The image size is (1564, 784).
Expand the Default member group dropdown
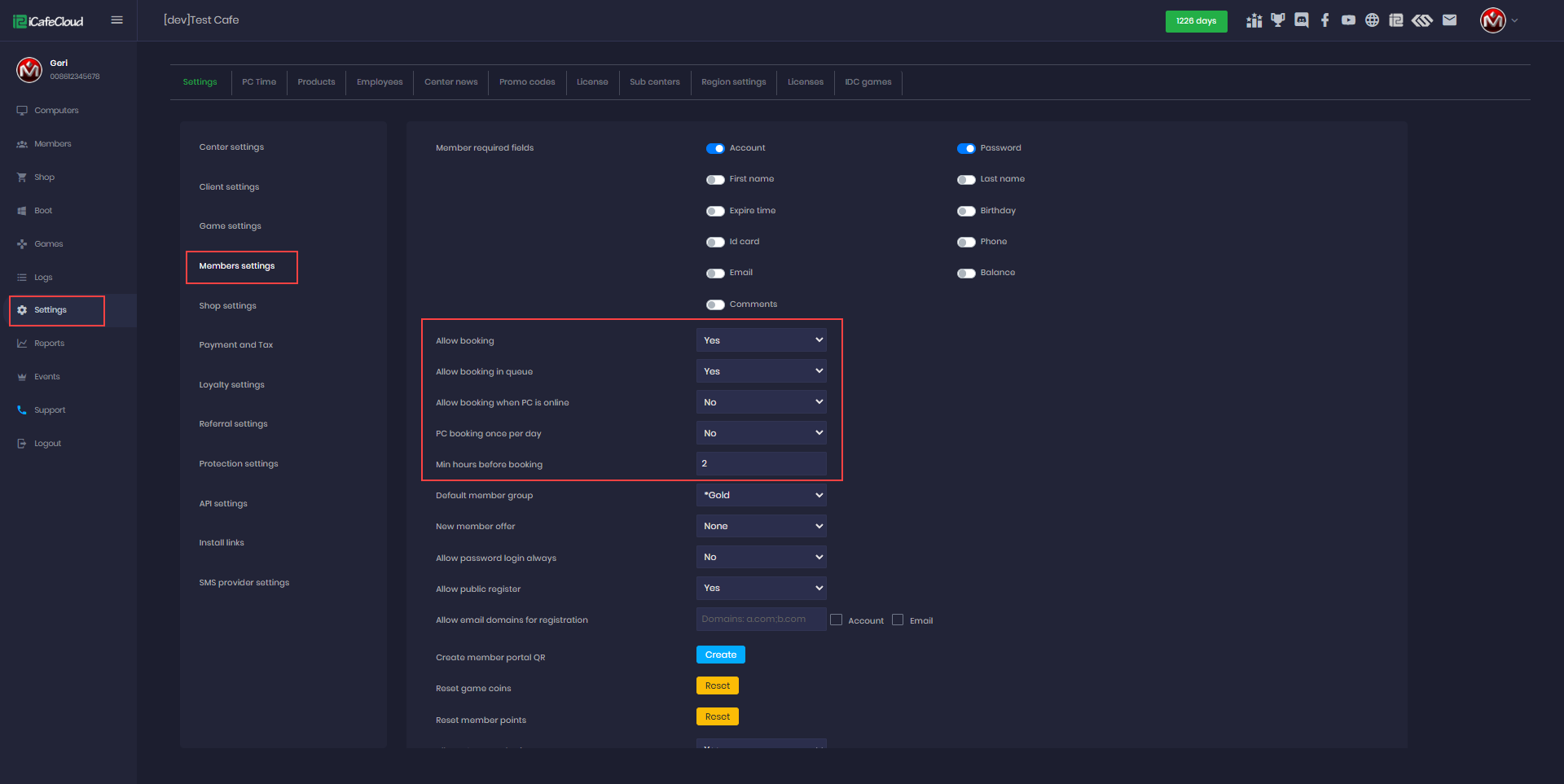point(761,495)
